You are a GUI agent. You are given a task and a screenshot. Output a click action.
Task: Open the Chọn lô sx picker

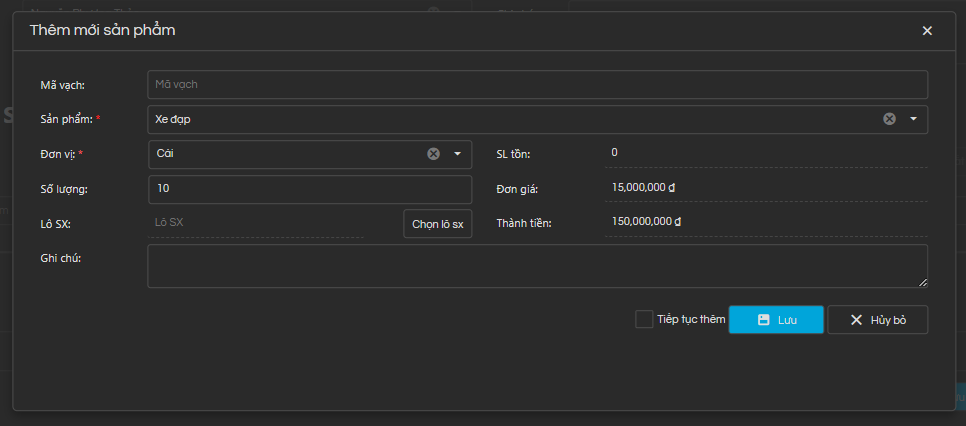pos(437,224)
